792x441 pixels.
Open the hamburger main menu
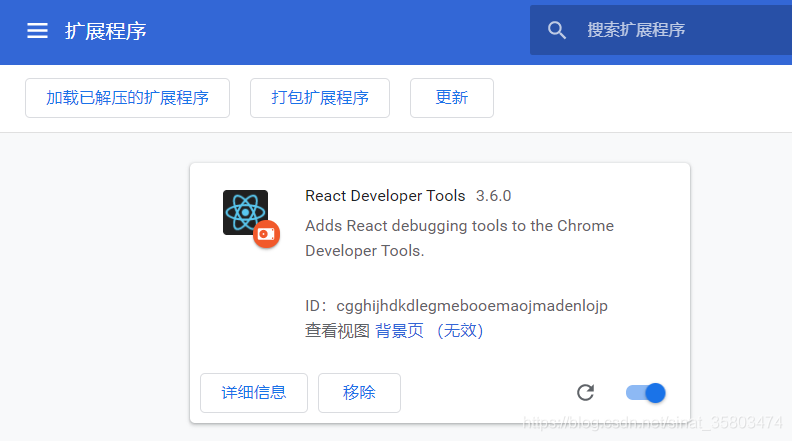pyautogui.click(x=37, y=31)
